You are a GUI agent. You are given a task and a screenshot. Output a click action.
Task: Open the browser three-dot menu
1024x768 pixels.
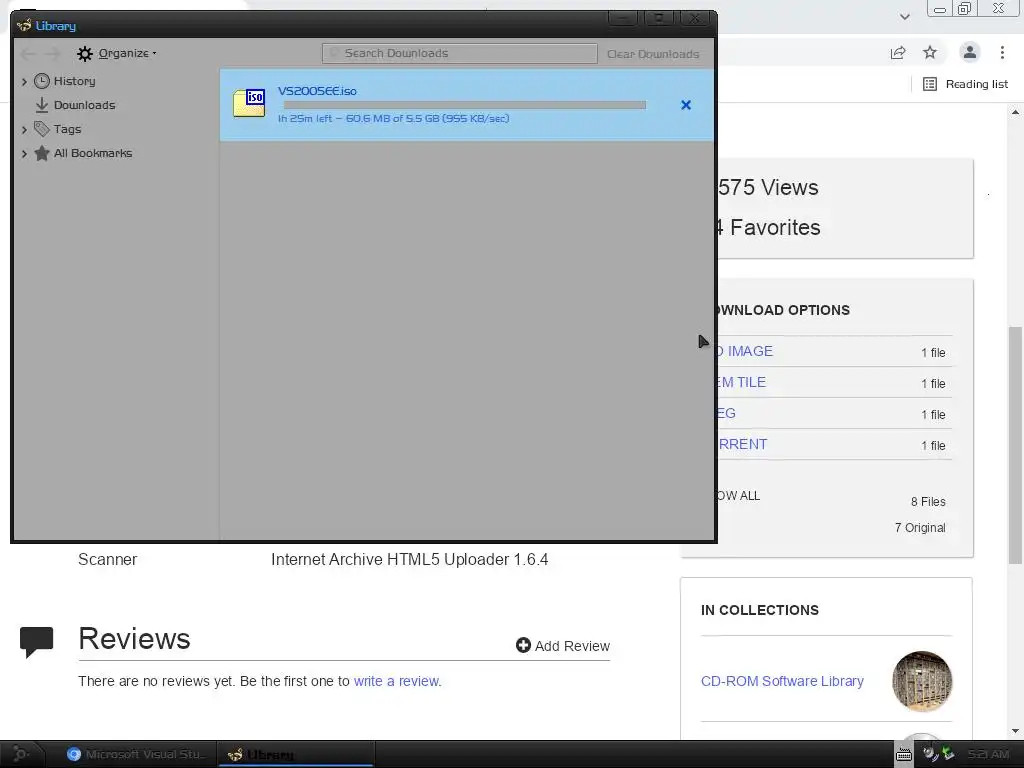(x=1002, y=52)
